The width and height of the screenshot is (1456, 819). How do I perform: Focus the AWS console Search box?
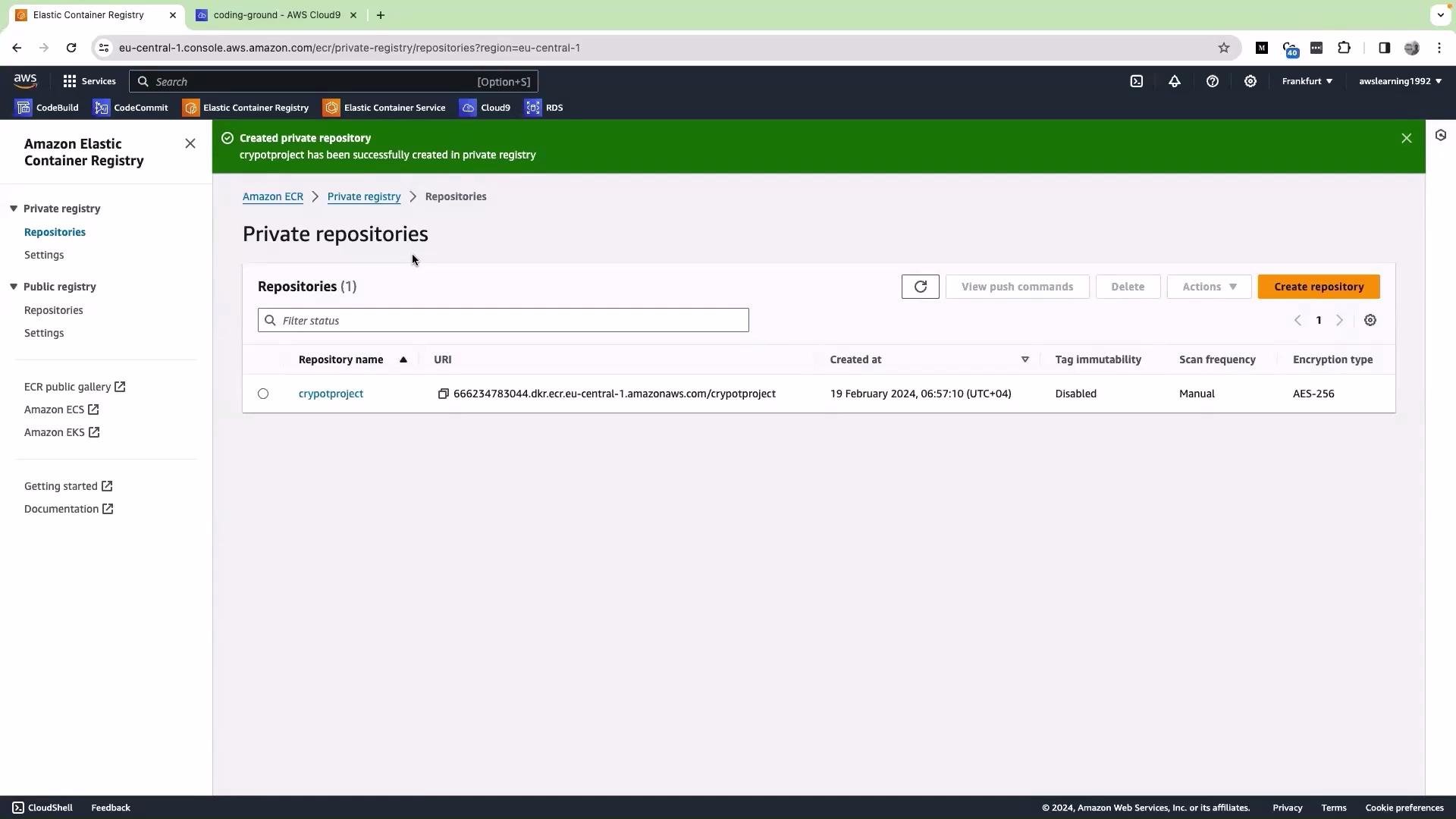click(334, 81)
